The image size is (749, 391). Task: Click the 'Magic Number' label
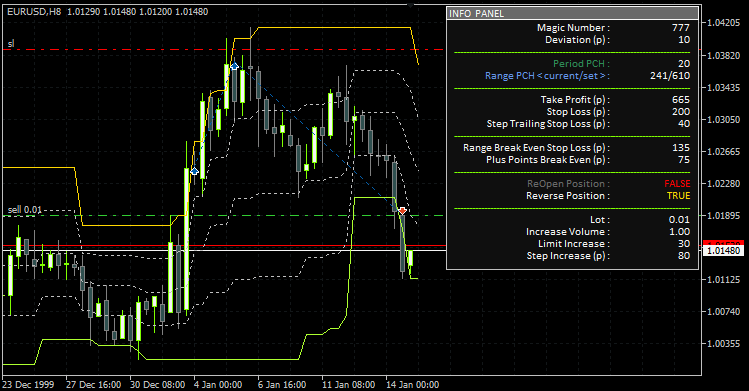click(573, 28)
